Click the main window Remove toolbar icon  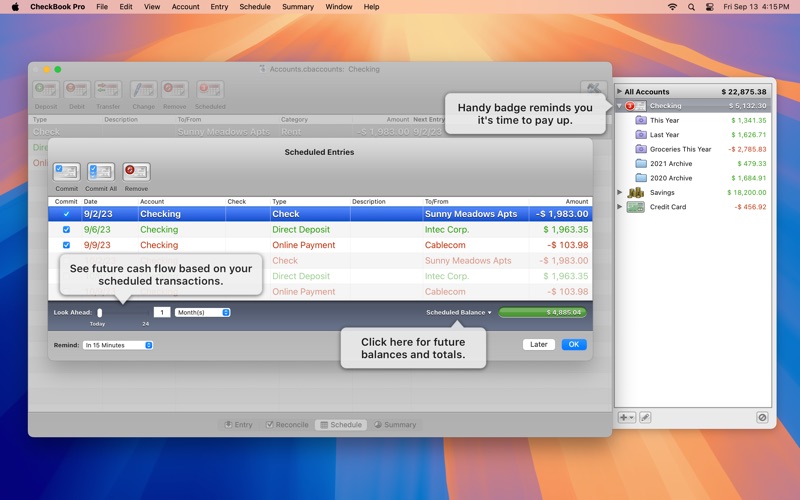tap(174, 90)
